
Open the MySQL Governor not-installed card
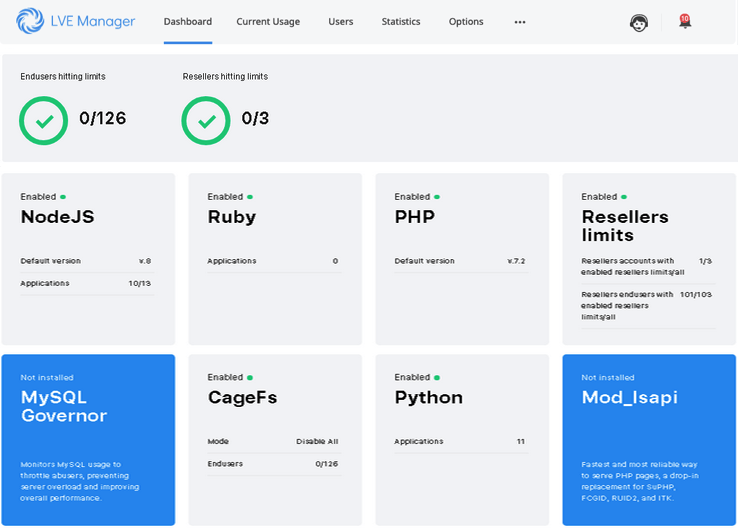(88, 440)
